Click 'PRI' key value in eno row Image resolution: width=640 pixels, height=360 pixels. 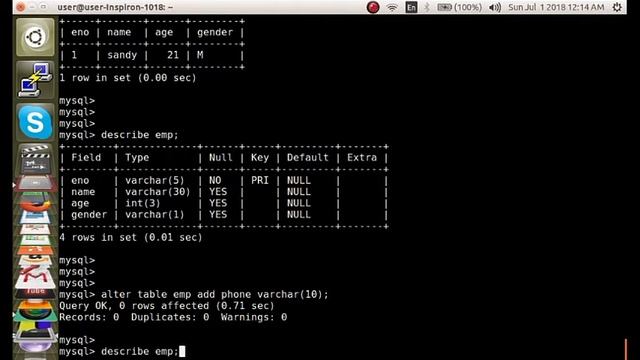(x=260, y=180)
